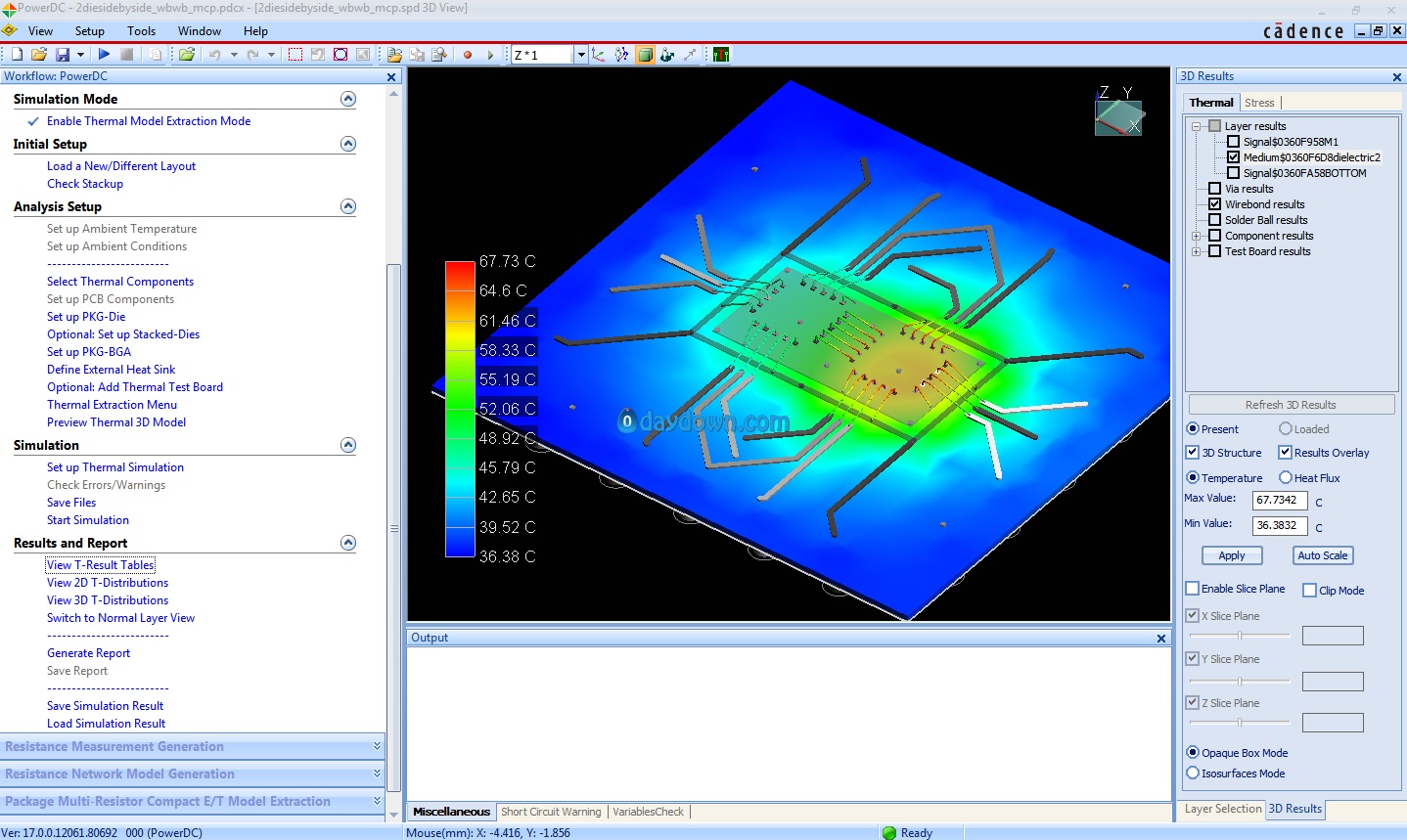The image size is (1407, 840).
Task: Open the View menu
Action: [40, 31]
